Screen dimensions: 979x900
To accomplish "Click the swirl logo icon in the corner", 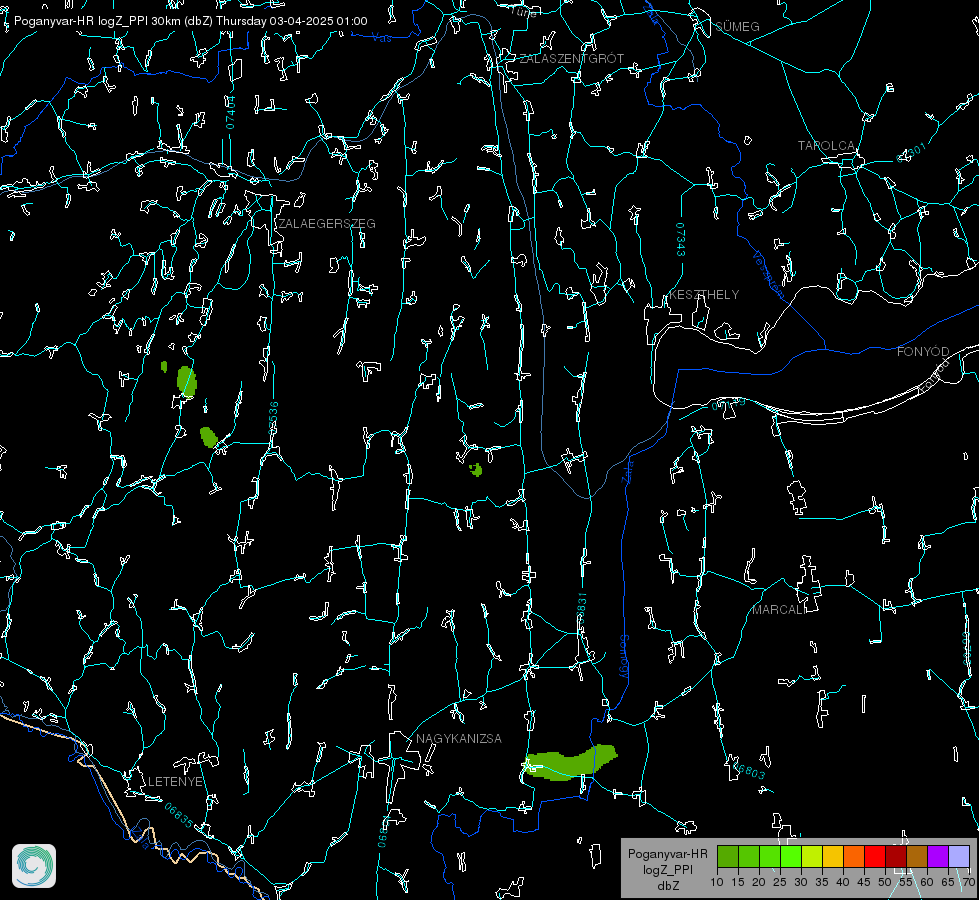I will pyautogui.click(x=34, y=866).
